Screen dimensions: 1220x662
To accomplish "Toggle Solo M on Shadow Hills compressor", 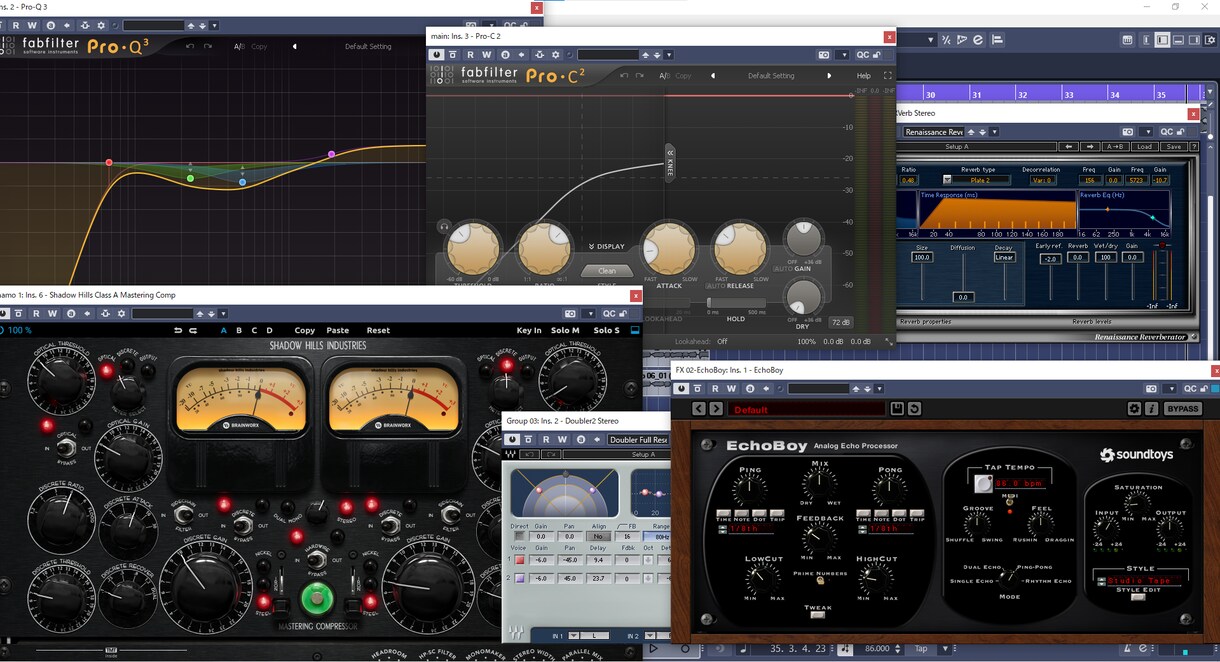I will [565, 330].
